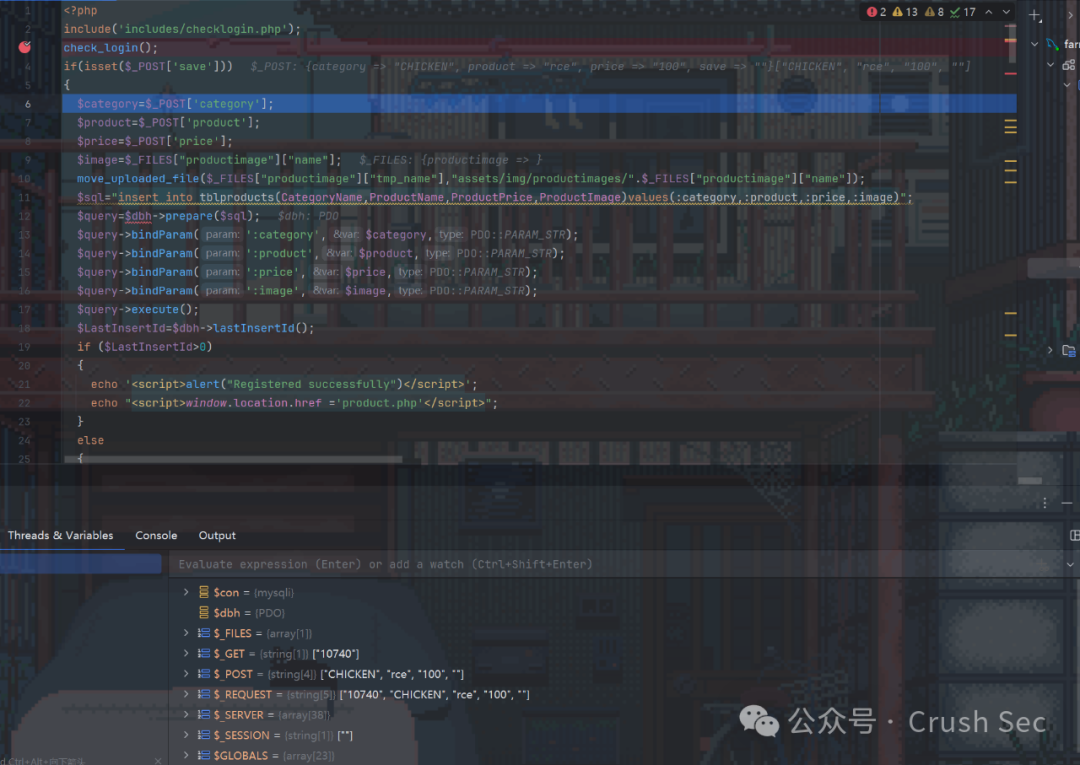This screenshot has height=765, width=1080.
Task: Click line number 17 in the gutter
Action: point(24,309)
